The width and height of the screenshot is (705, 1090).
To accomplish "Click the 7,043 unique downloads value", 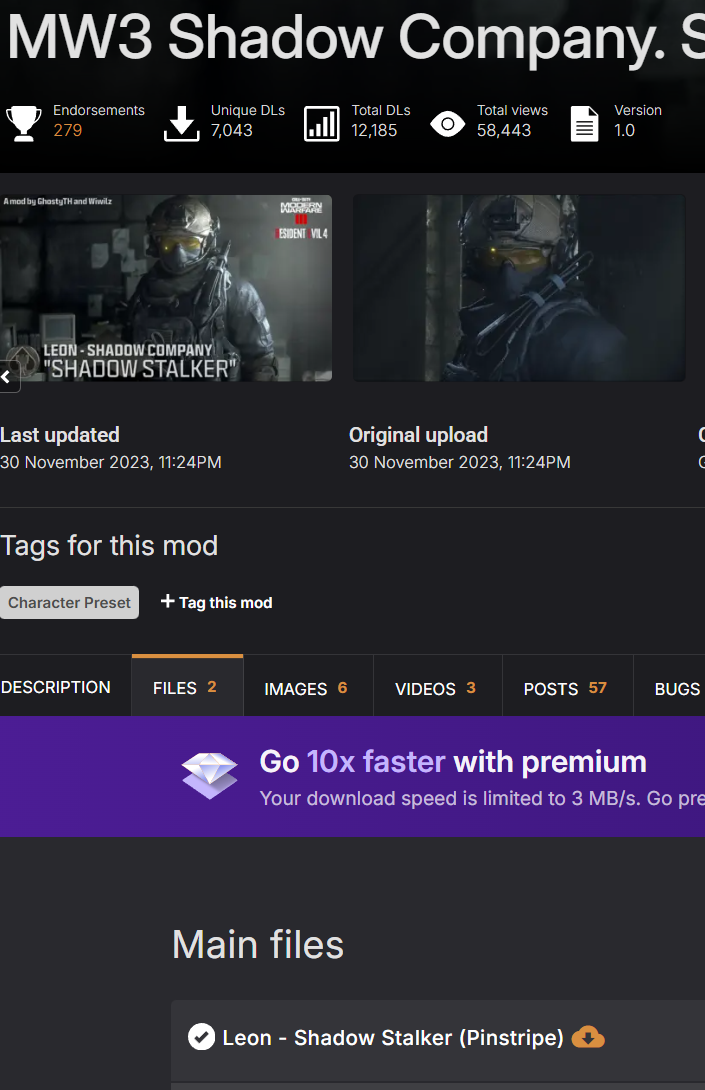I will pos(232,131).
